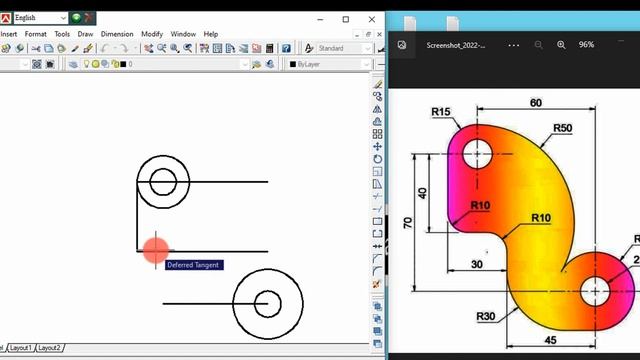Viewport: 640px width, 360px height.
Task: Select the Mirror tool
Action: point(378,109)
